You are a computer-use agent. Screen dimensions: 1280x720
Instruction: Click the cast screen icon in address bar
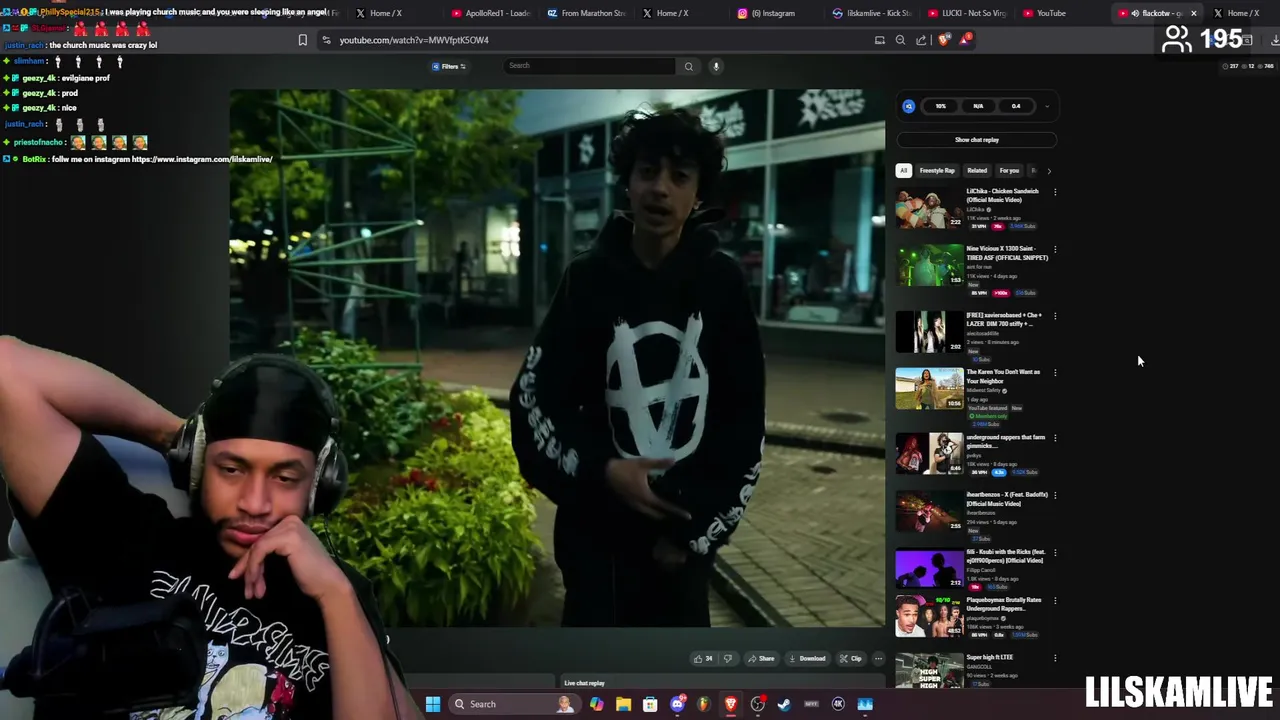880,40
